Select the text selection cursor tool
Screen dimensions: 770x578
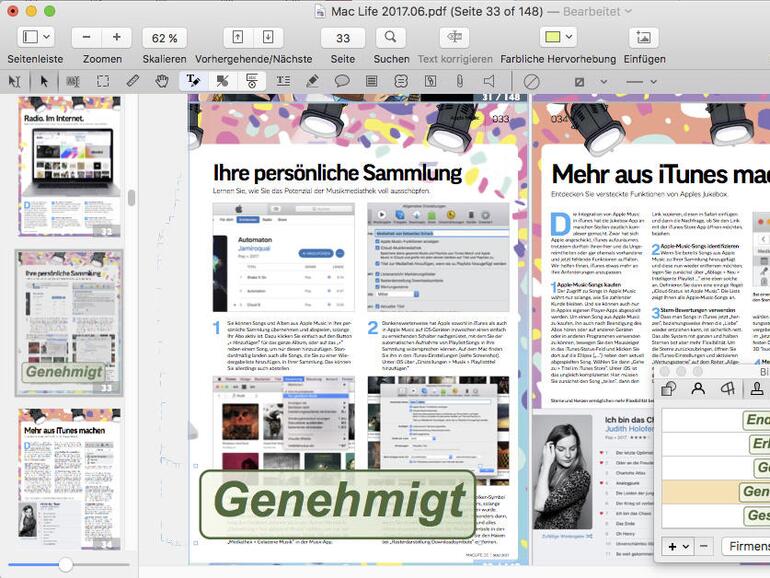tap(14, 81)
